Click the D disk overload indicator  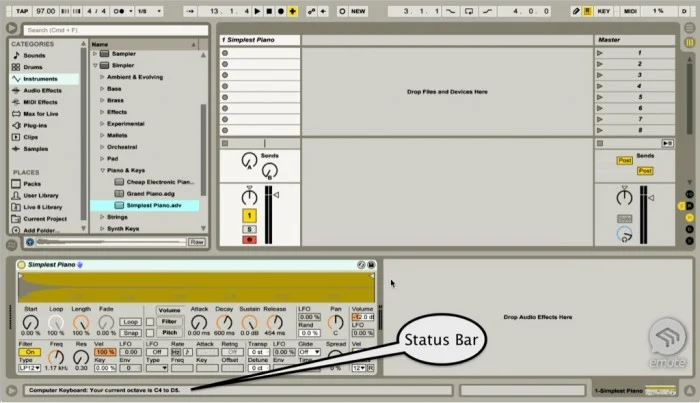(684, 11)
